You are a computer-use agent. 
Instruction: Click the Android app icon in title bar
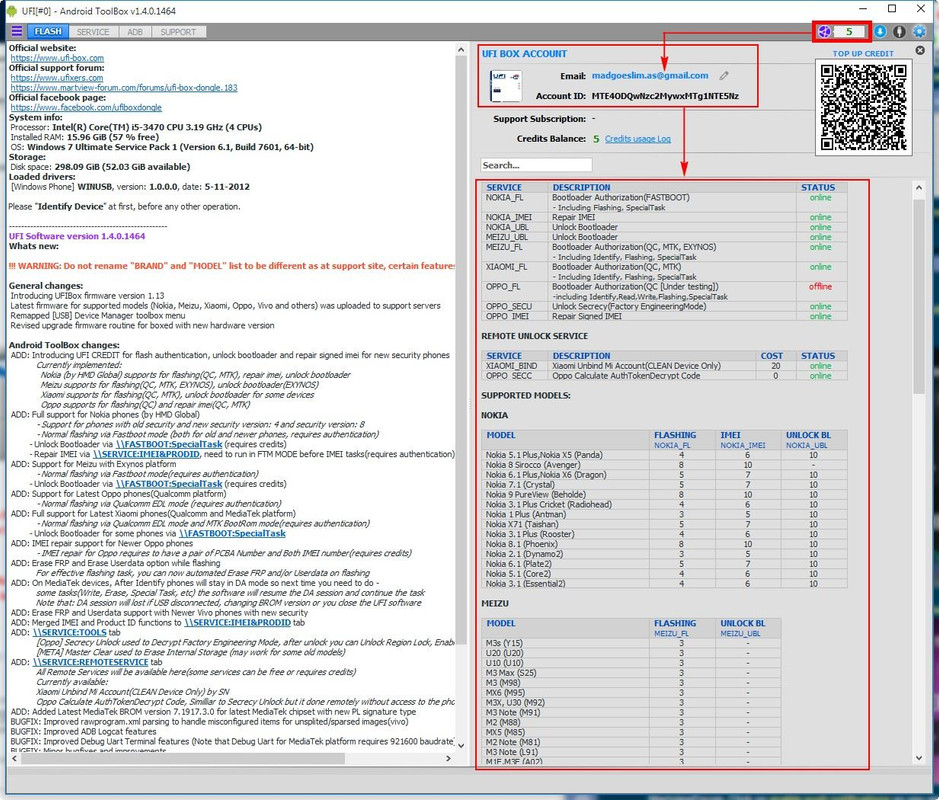pyautogui.click(x=11, y=11)
